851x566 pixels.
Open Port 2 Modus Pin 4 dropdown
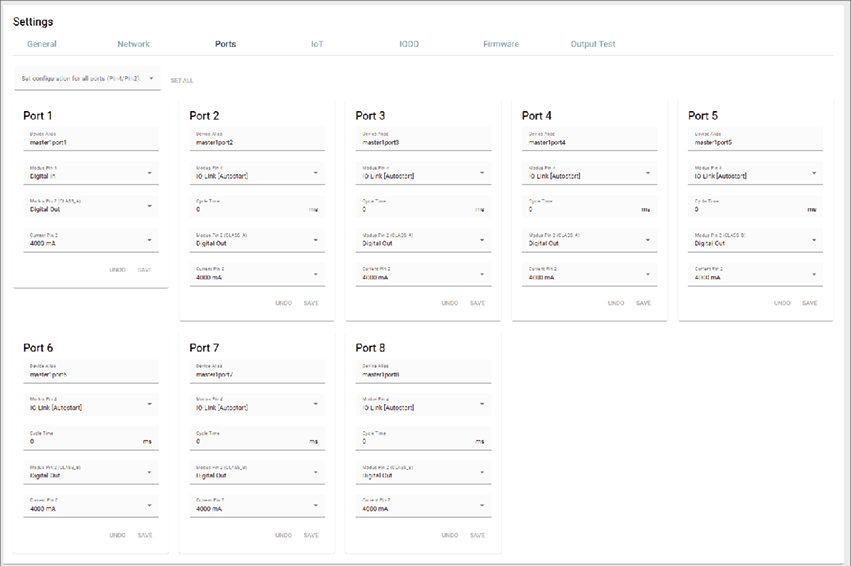pyautogui.click(x=257, y=173)
